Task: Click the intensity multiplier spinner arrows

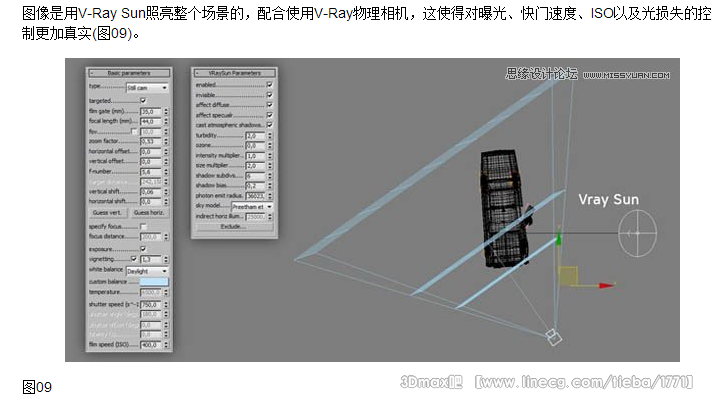Action: click(270, 156)
